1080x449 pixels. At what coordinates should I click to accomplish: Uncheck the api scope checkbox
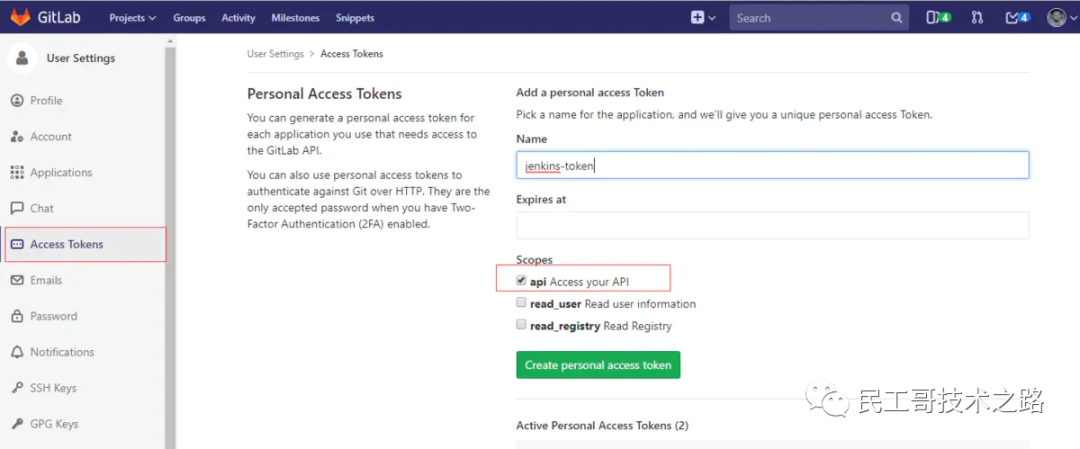coord(521,281)
